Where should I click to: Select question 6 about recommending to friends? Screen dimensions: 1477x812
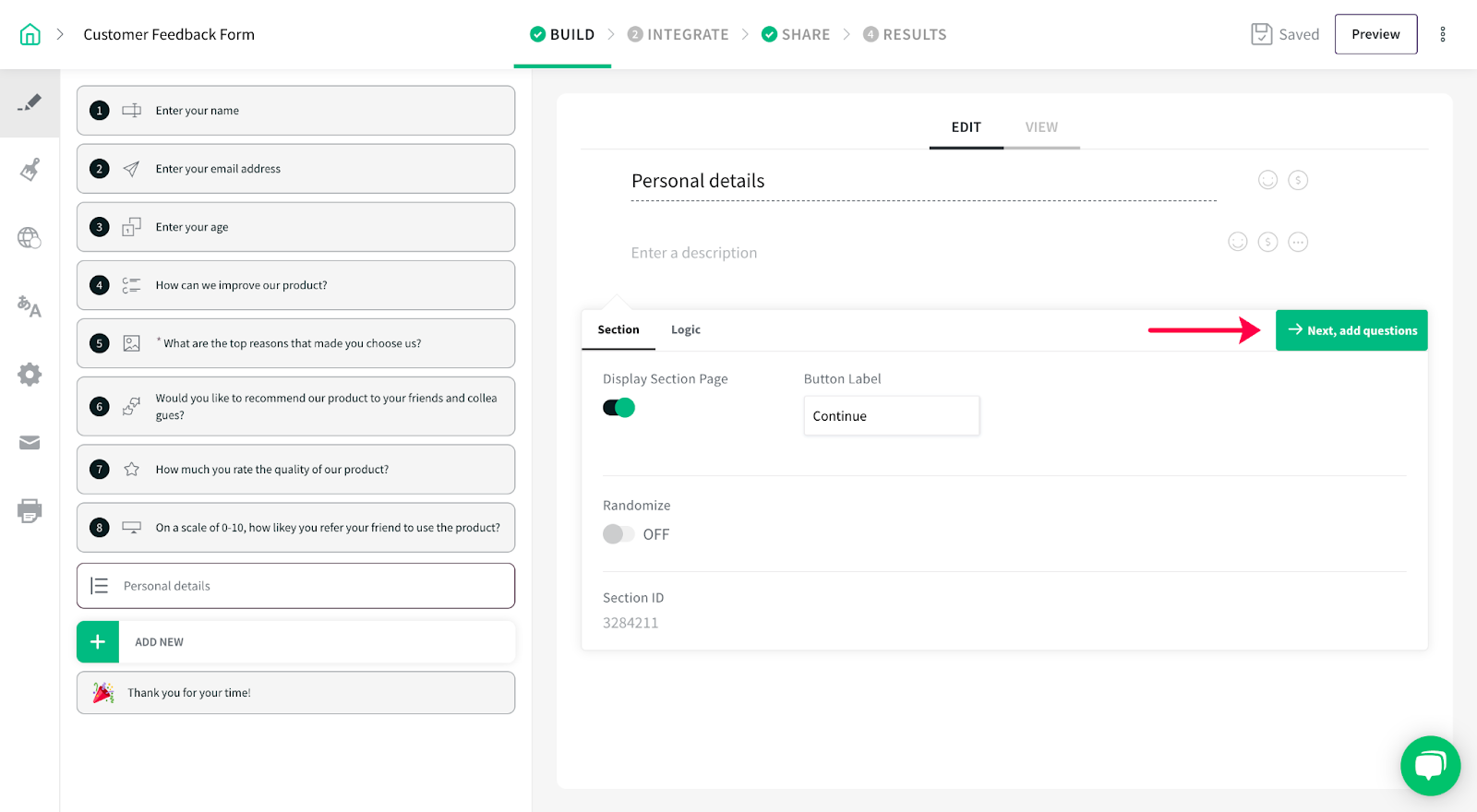[295, 406]
